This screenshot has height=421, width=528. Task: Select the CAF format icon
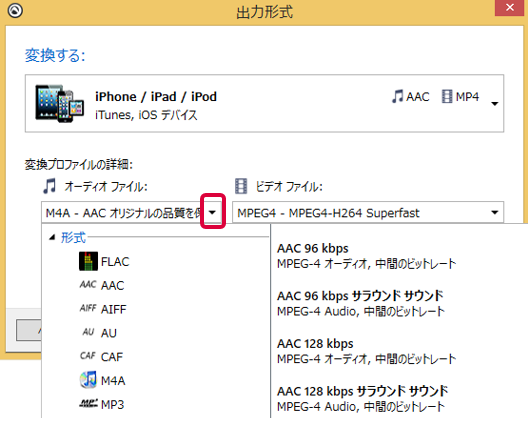88,356
